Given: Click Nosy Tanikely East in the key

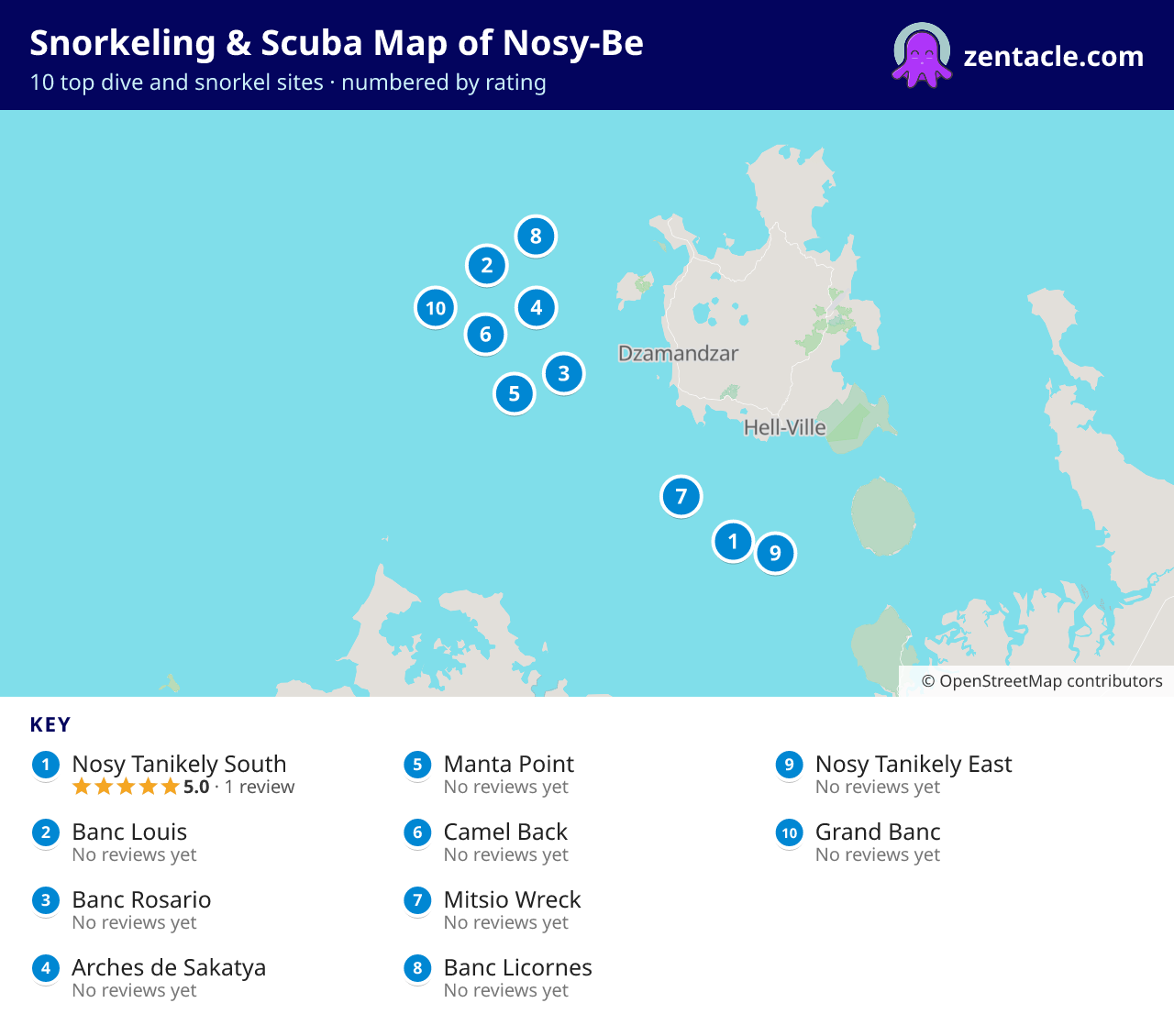Looking at the screenshot, I should (x=914, y=764).
